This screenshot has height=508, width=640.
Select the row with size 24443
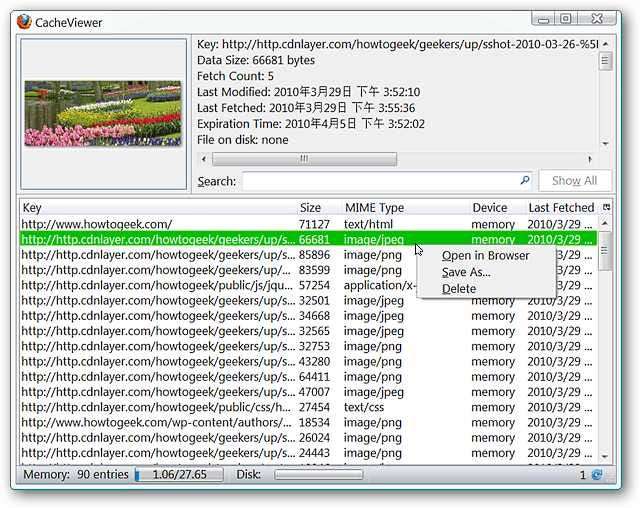[308, 453]
